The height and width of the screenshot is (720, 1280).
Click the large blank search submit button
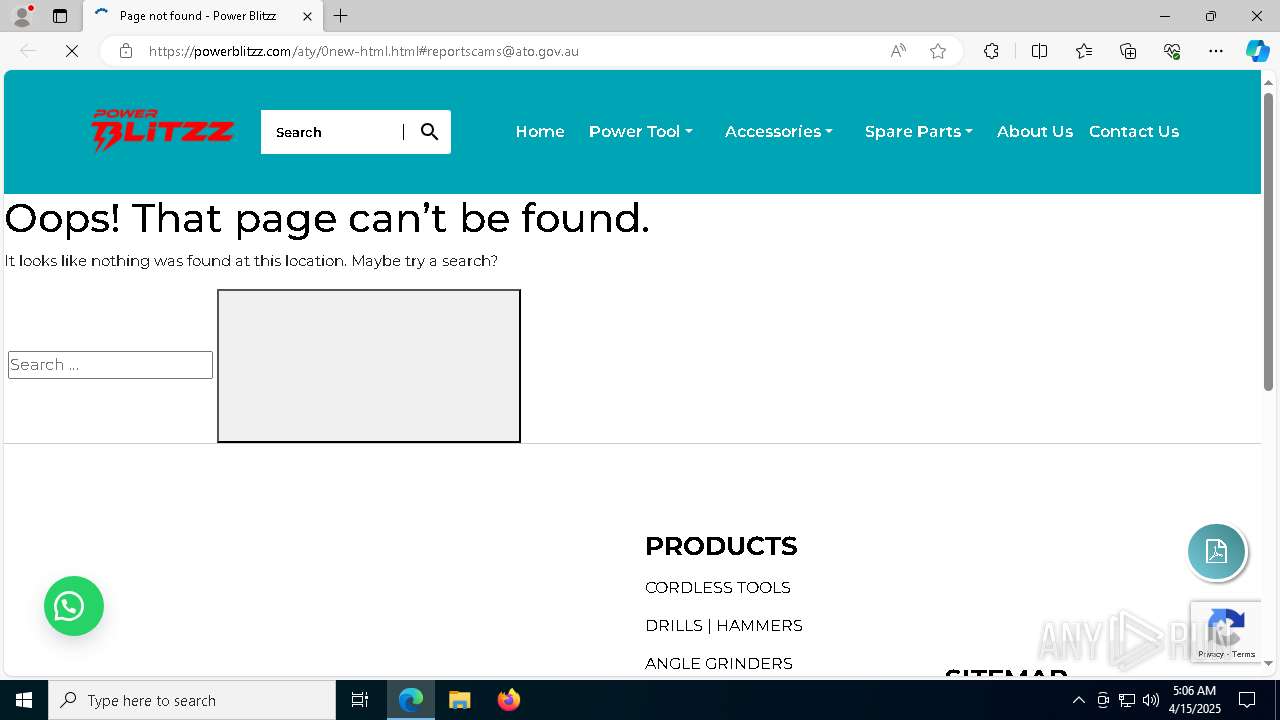coord(369,366)
